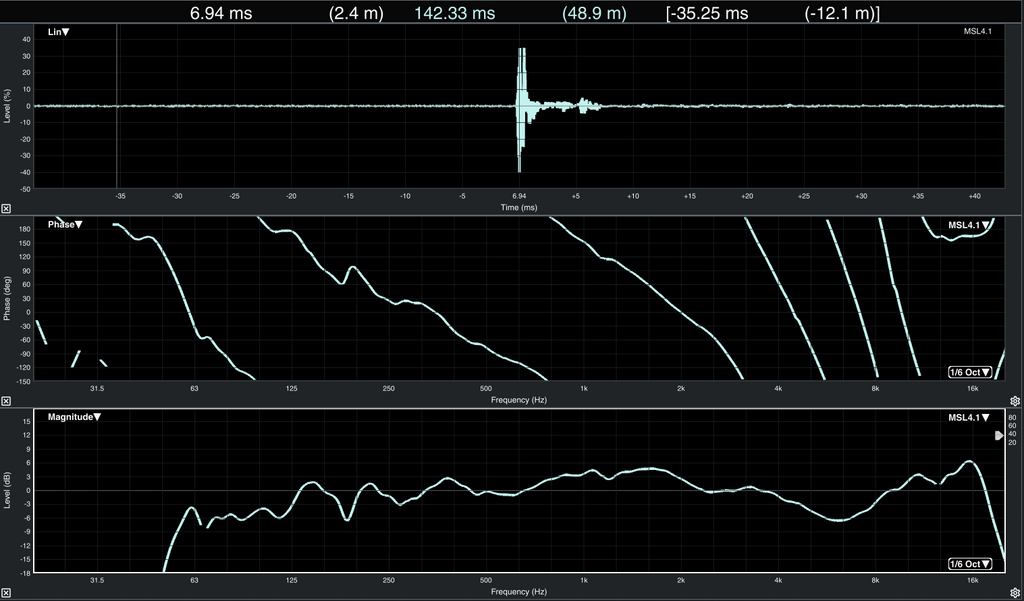
Task: Expand MSL4.1 trace selector in Magnitude graph
Action: point(970,417)
